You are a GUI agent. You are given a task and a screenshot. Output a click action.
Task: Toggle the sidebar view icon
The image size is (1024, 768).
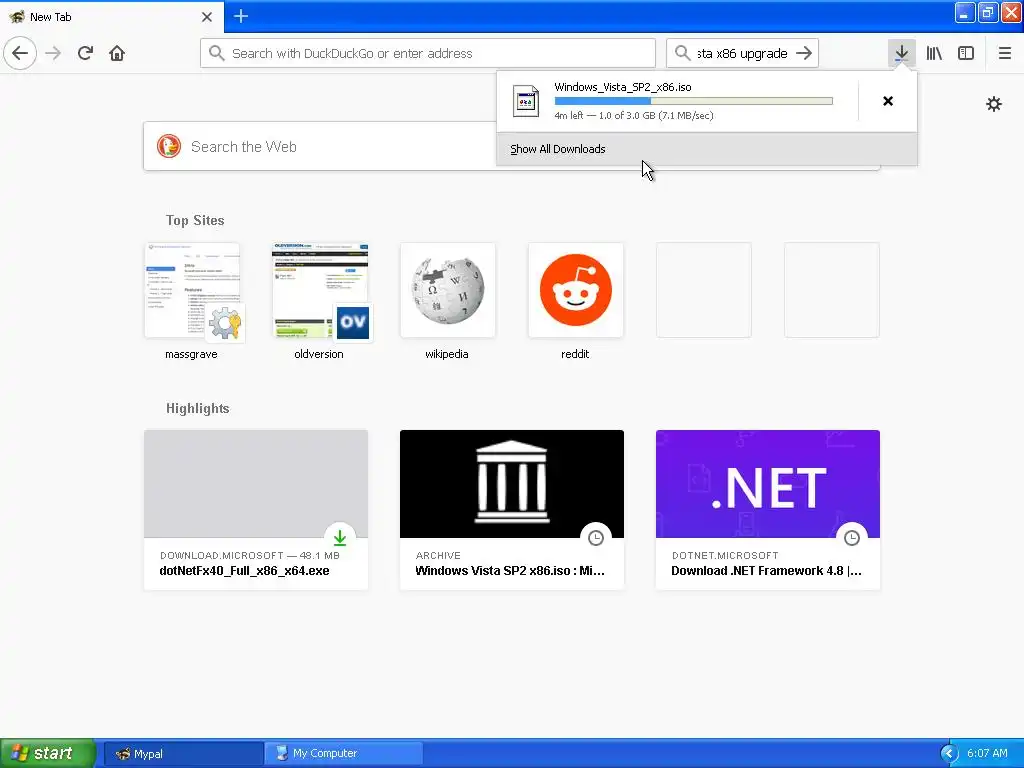coord(966,53)
